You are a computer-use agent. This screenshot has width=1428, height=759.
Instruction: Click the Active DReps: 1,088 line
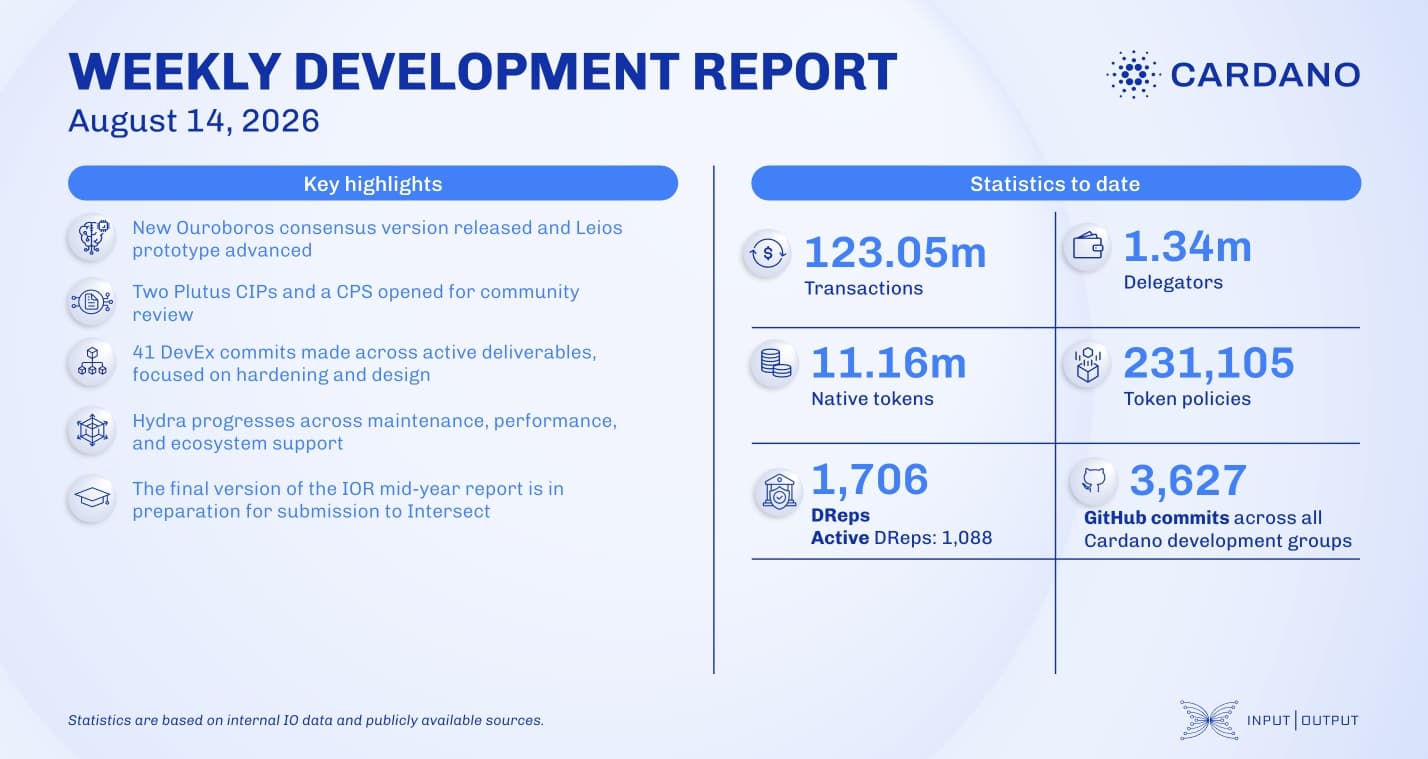(902, 538)
